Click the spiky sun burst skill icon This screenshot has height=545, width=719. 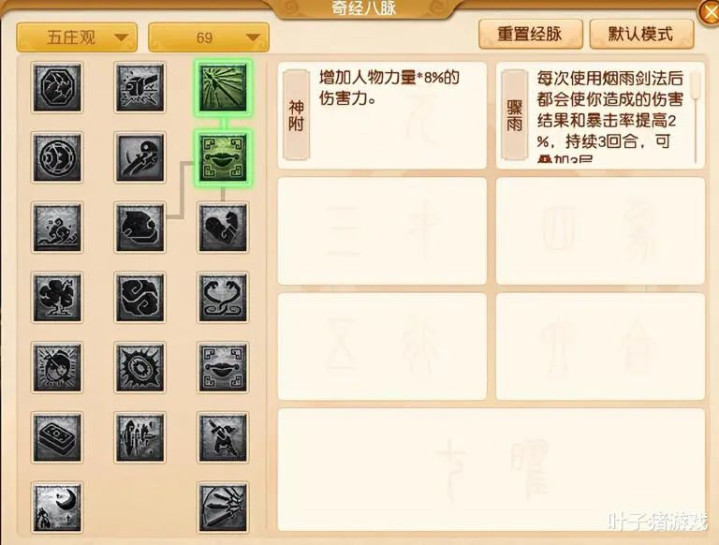pos(140,368)
